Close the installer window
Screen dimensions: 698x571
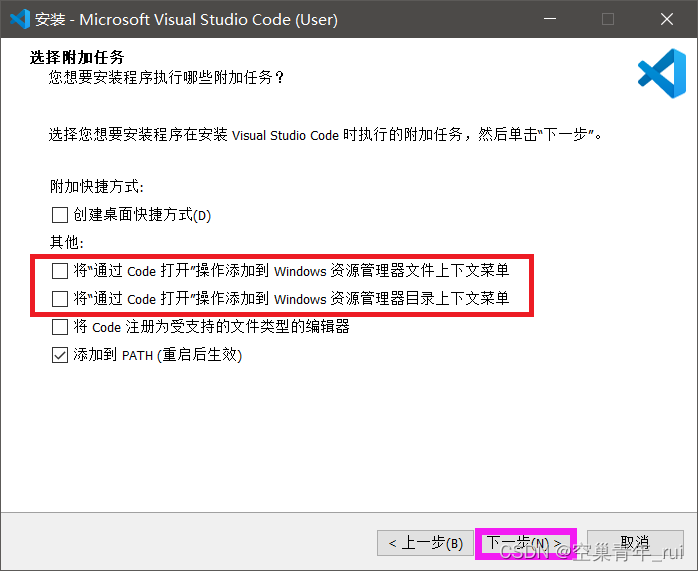[x=666, y=19]
